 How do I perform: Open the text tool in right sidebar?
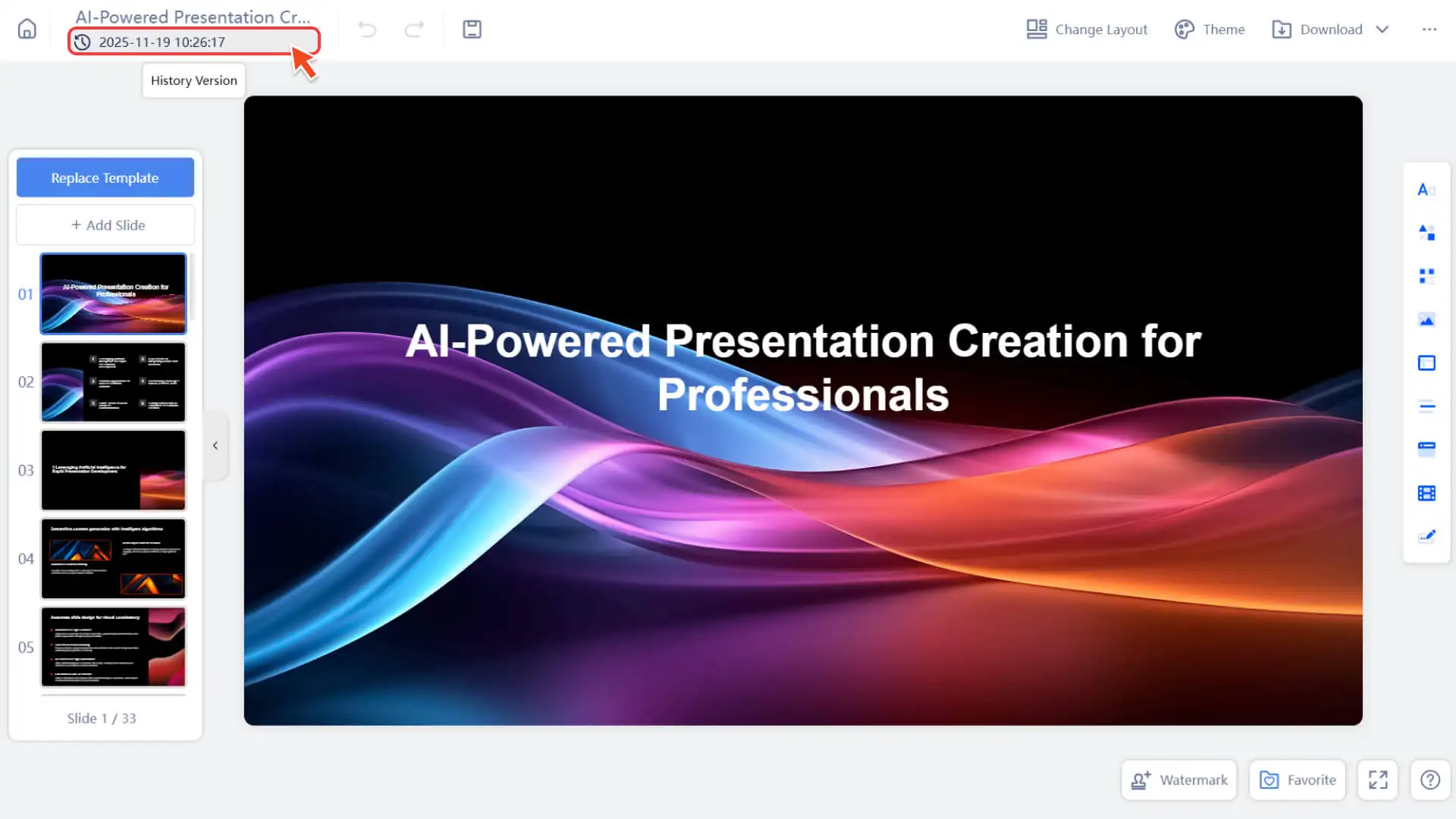click(x=1426, y=190)
